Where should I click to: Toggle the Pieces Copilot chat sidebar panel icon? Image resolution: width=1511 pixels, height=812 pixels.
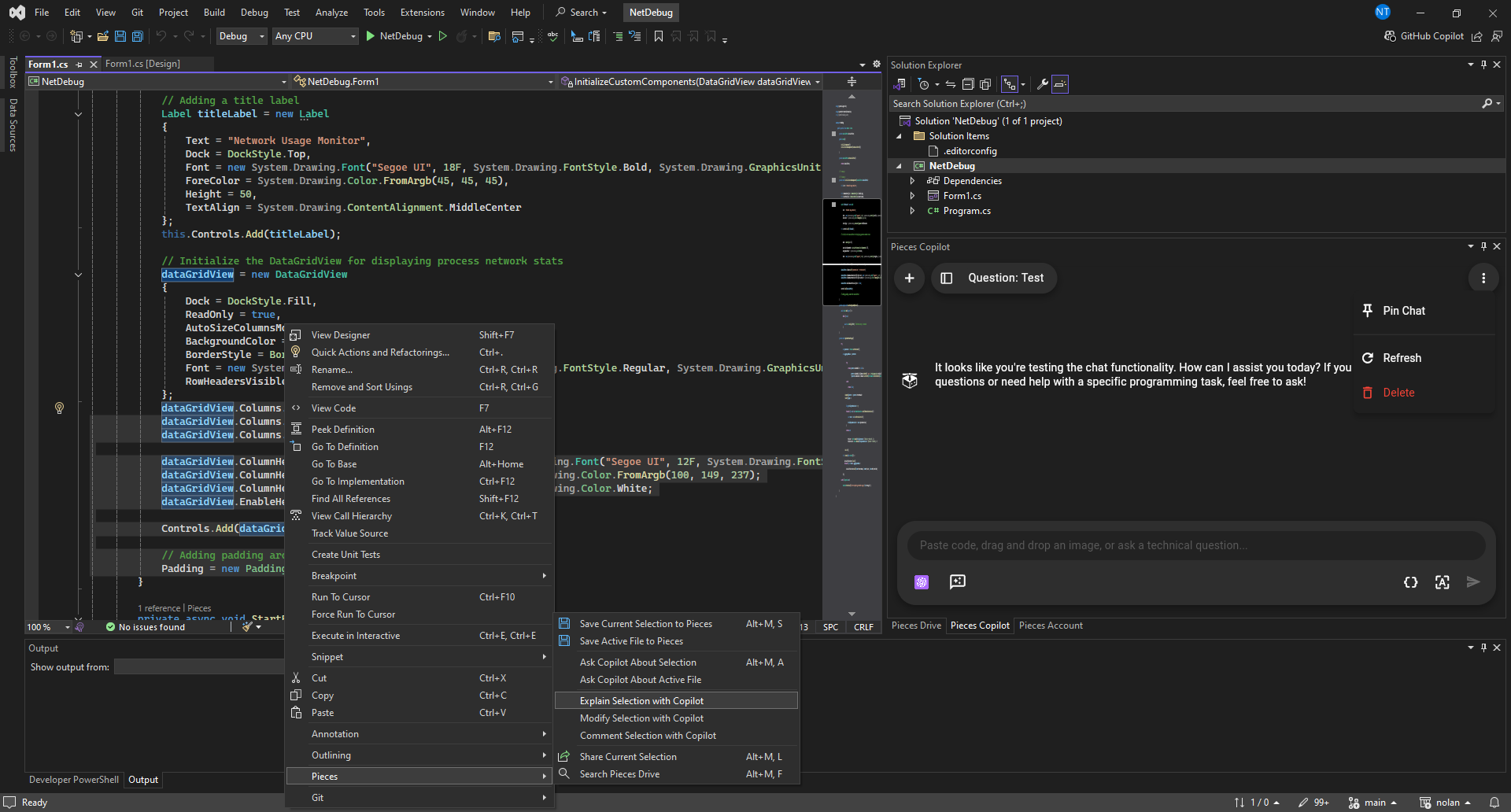coord(947,278)
